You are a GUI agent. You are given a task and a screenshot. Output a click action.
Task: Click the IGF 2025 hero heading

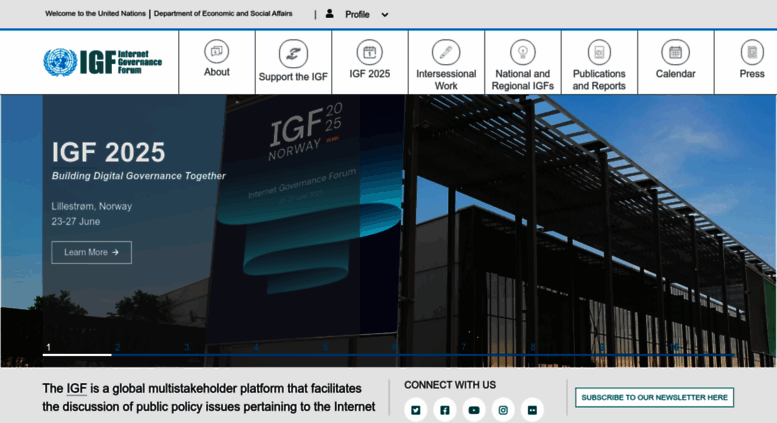click(x=109, y=152)
